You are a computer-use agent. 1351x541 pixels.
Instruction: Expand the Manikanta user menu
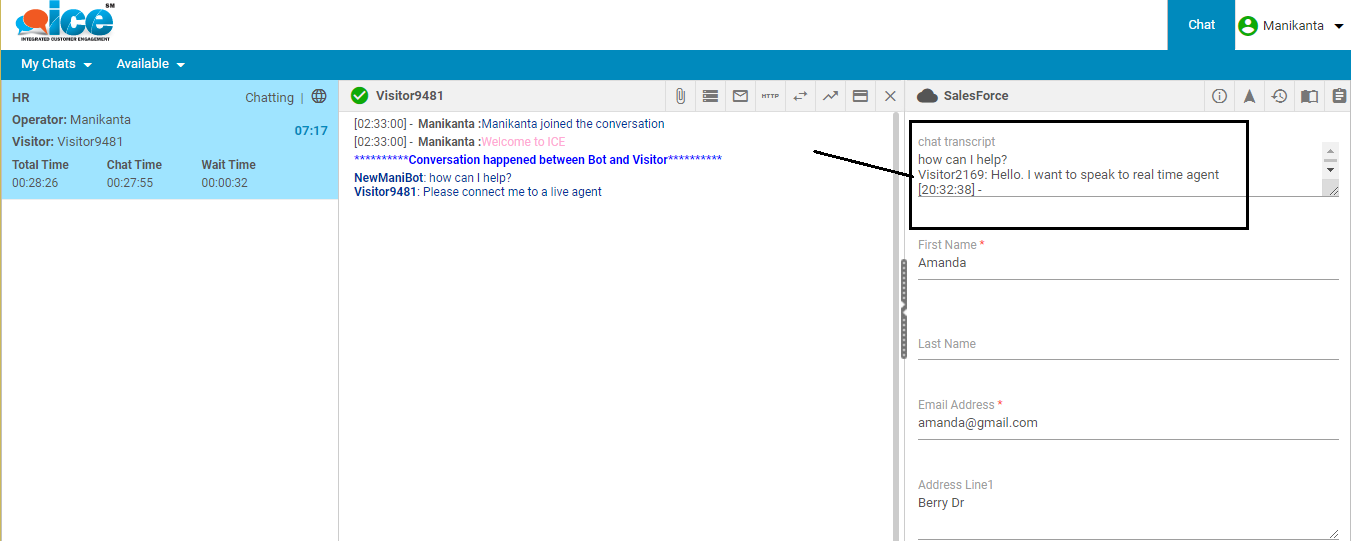pos(1291,26)
